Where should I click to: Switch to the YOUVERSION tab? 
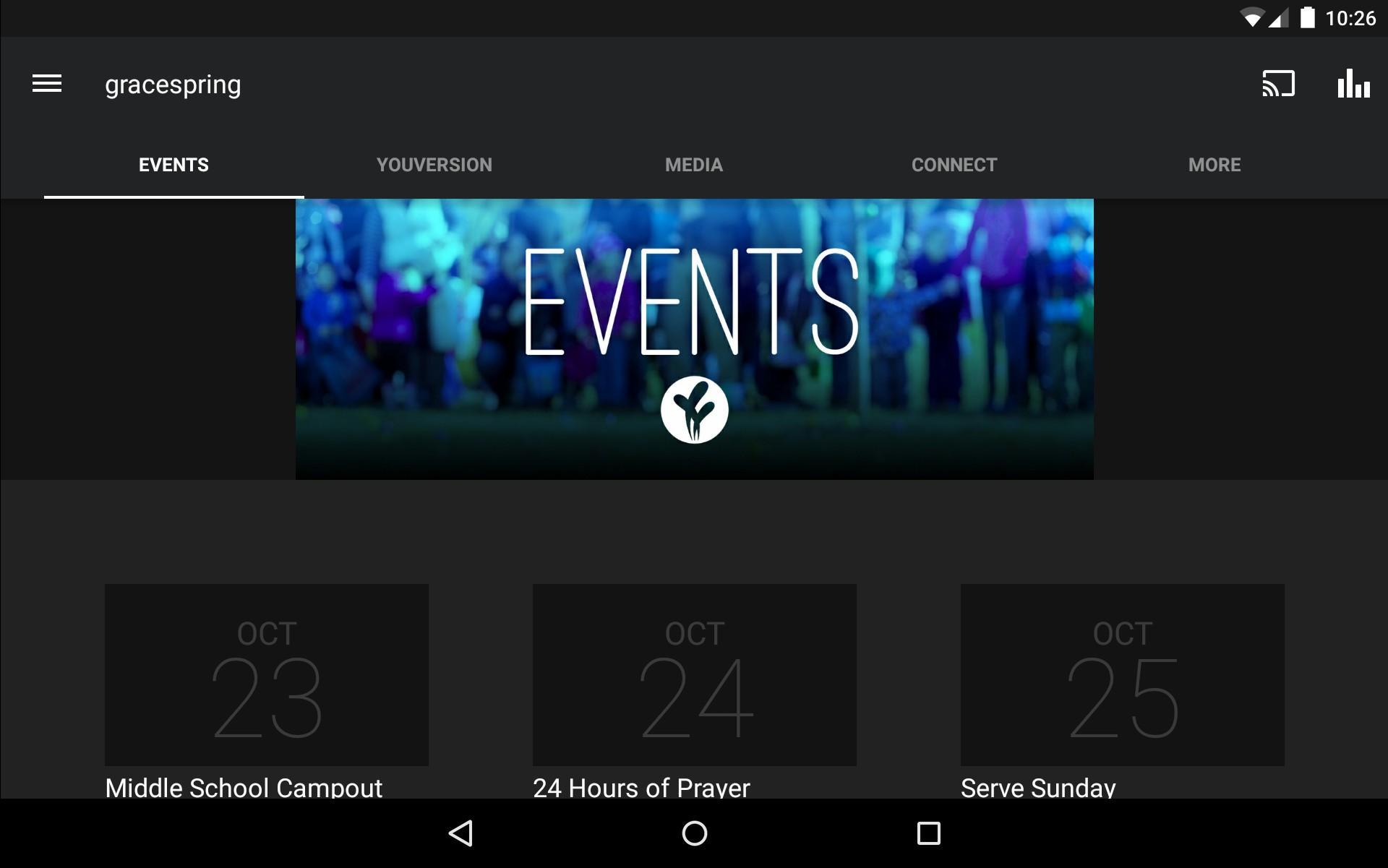(x=434, y=165)
